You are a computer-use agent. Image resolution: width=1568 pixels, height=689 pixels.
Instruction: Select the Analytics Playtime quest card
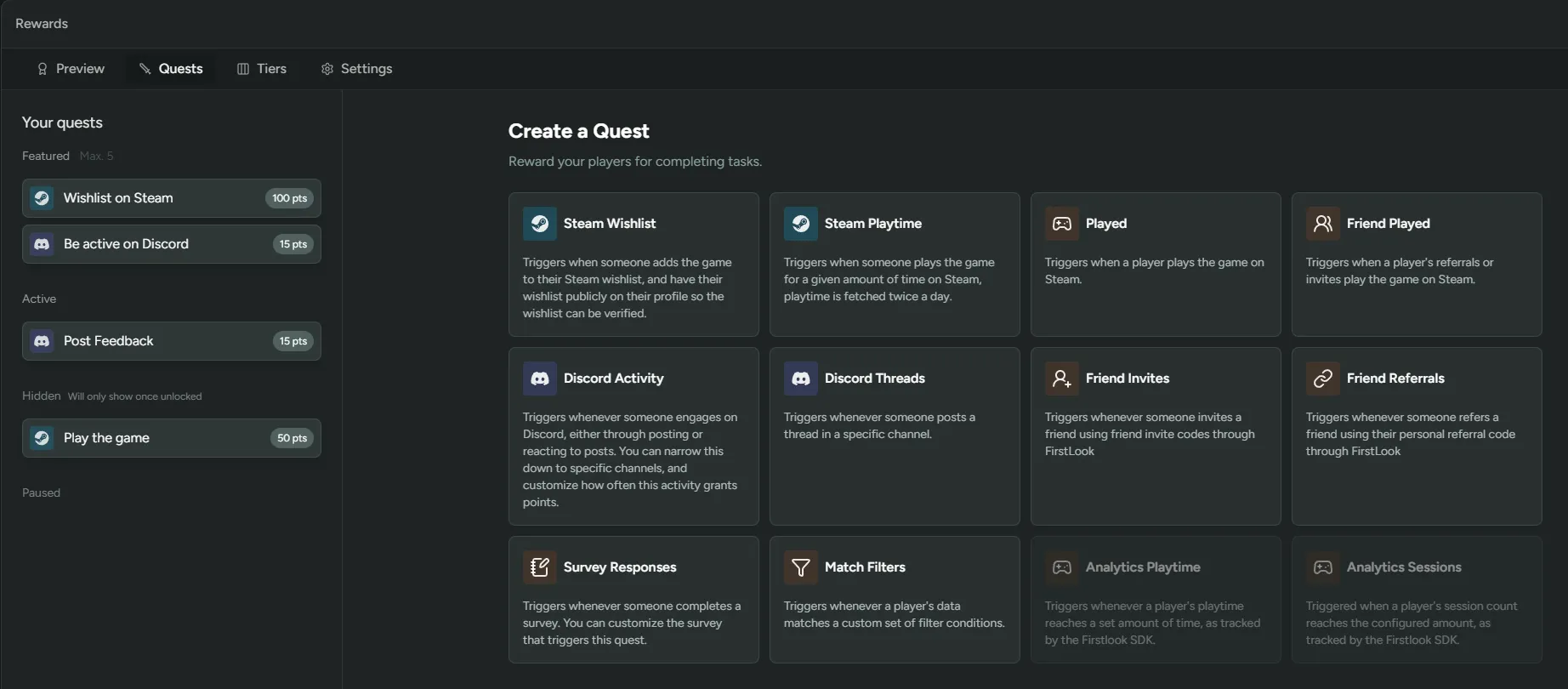pos(1156,600)
